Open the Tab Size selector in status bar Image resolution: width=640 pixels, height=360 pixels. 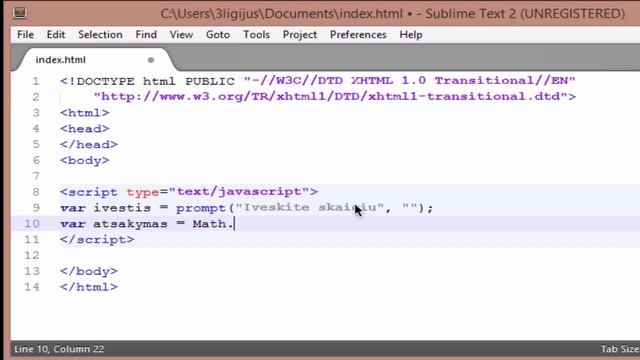pos(620,349)
